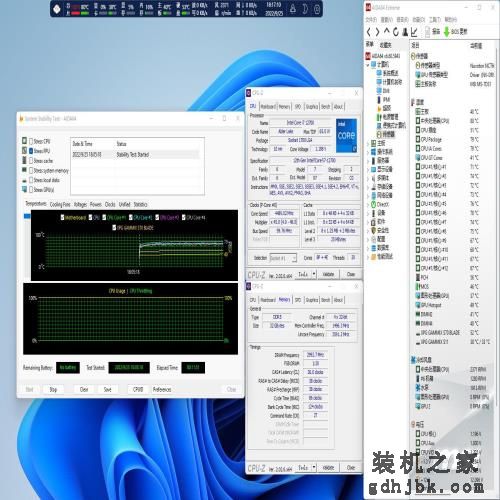Open Tools dropdown arrow in upper CPU-Z window
Viewport: 500px width, 500px height.
point(314,274)
